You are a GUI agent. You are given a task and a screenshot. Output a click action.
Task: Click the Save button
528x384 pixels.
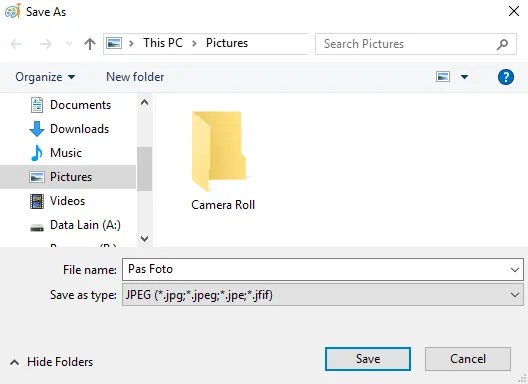coord(368,359)
